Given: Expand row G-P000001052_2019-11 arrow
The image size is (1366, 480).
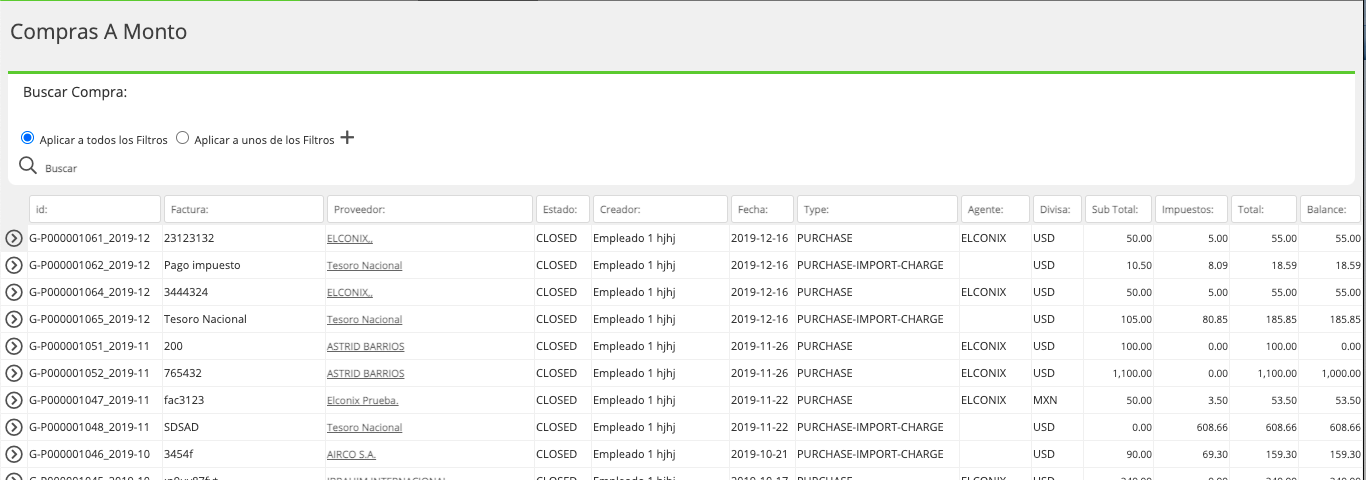Looking at the screenshot, I should pos(14,373).
